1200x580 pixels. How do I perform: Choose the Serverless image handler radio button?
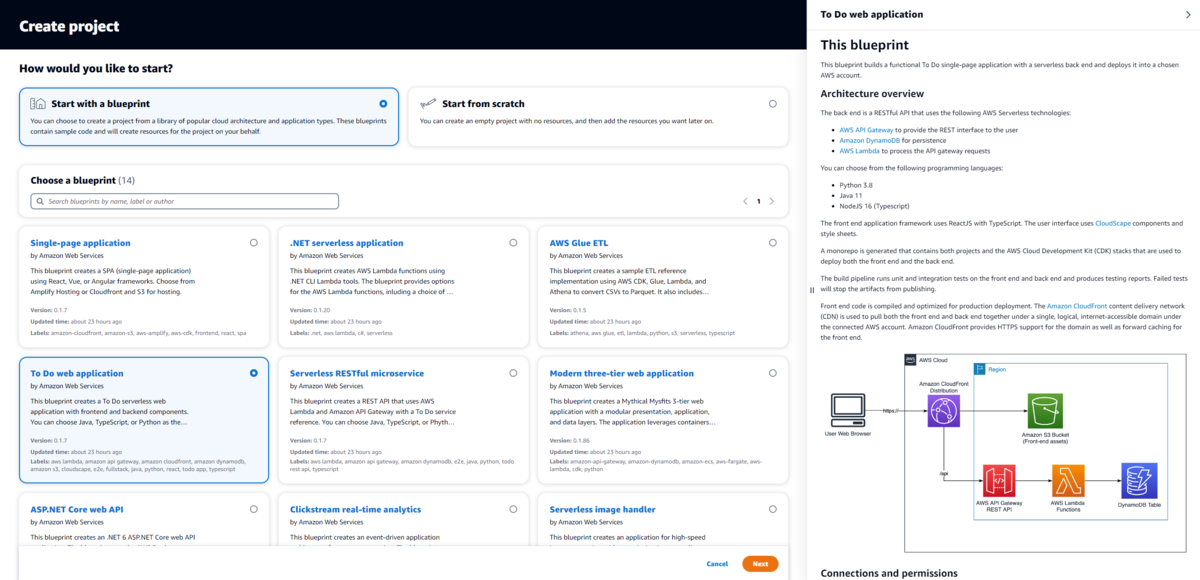point(773,508)
